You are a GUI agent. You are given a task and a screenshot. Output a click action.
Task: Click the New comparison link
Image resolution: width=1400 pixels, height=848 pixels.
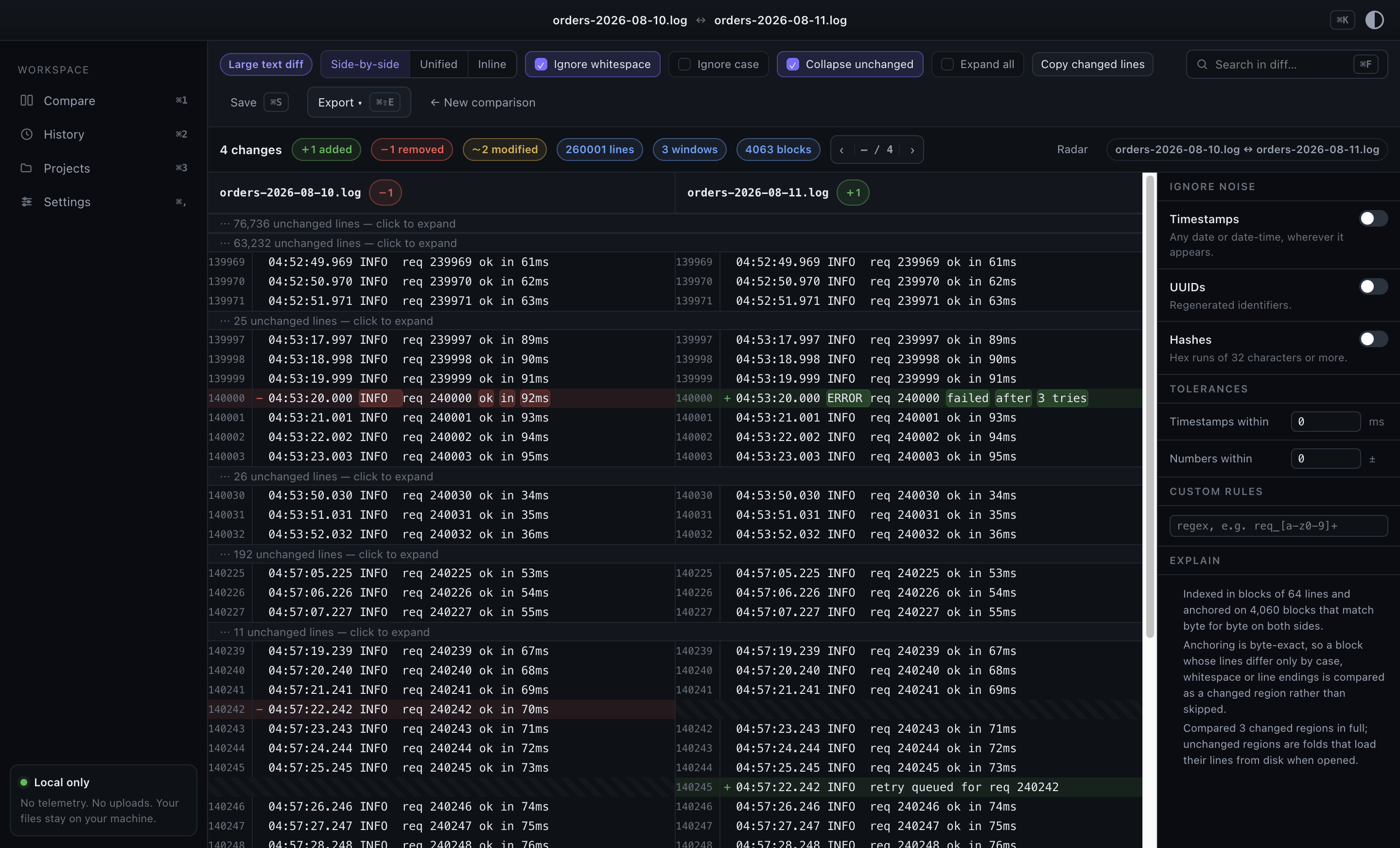pos(482,102)
